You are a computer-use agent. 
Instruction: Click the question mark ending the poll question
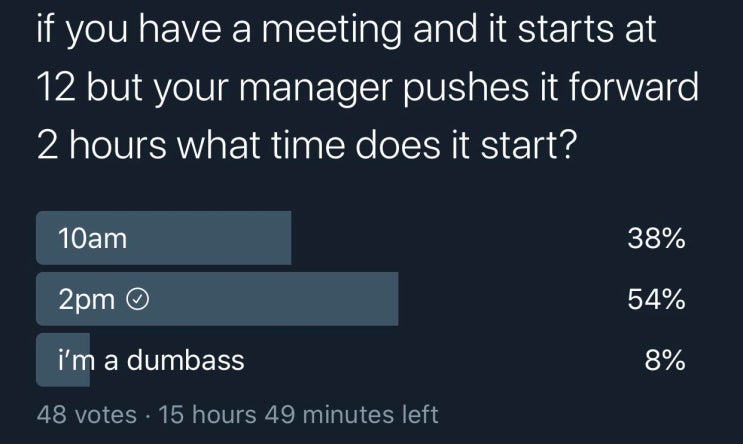[566, 149]
